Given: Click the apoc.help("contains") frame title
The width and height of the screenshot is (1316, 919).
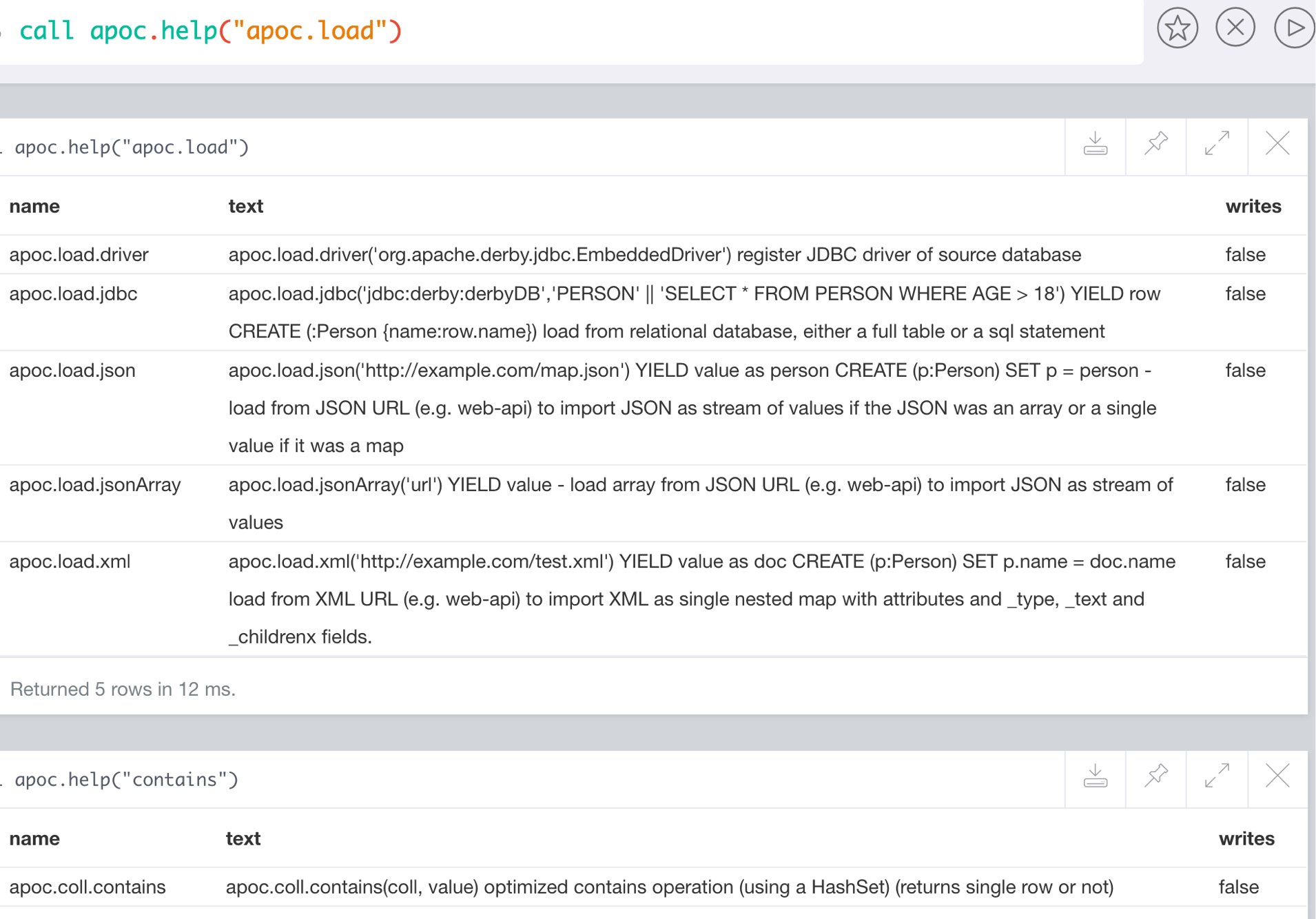Looking at the screenshot, I should coord(127,780).
